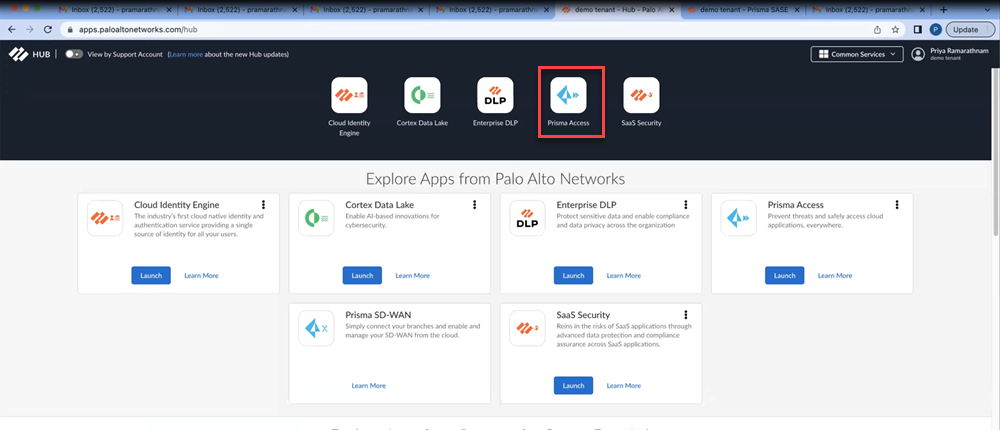
Task: Open Cortex Data Lake icon in top bar
Action: point(422,95)
